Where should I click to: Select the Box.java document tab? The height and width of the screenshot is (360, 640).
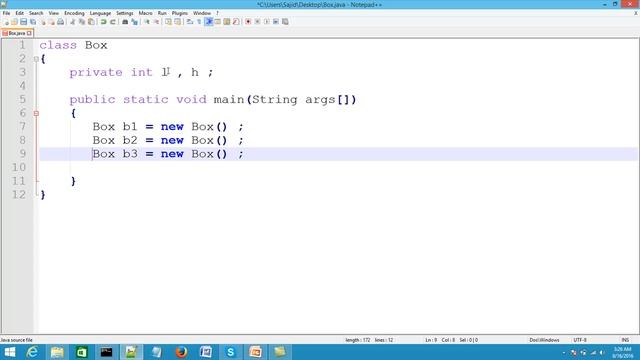point(16,33)
